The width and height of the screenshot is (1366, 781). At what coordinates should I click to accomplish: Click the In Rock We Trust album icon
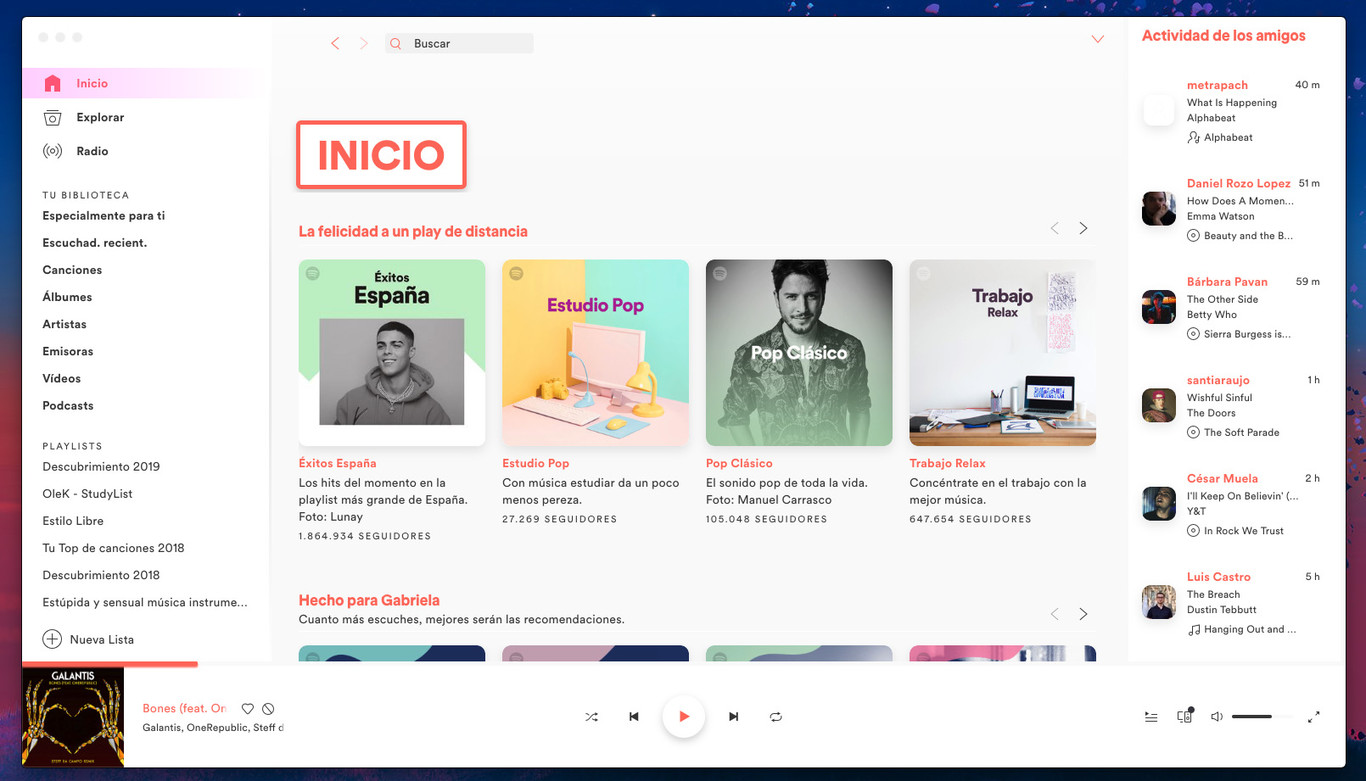pyautogui.click(x=1193, y=531)
